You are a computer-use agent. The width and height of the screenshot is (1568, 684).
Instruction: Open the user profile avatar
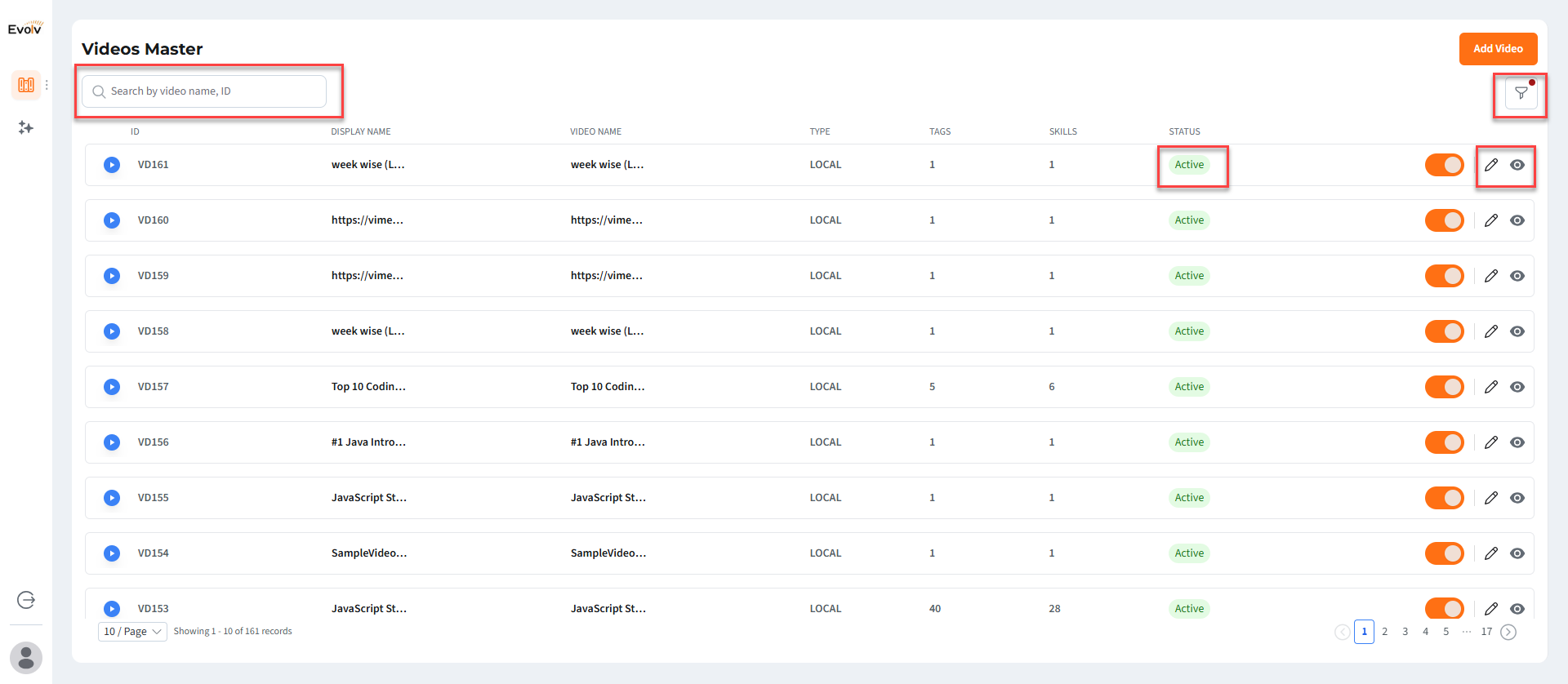[26, 658]
